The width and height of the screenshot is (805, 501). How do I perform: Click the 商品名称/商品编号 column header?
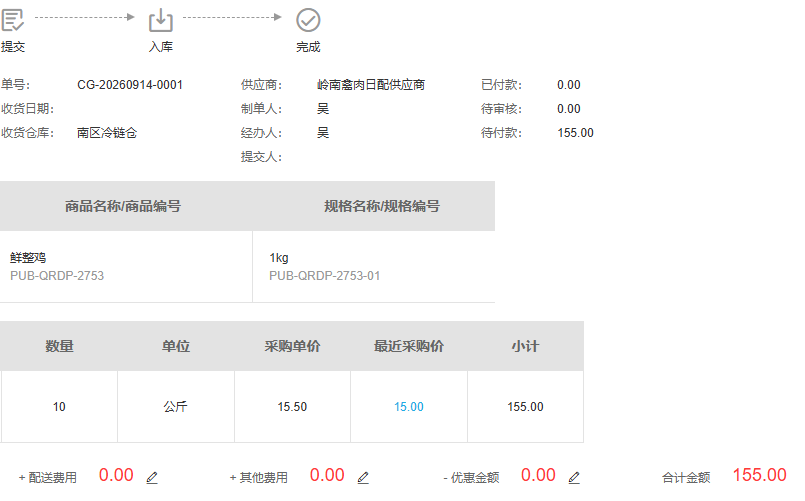point(123,206)
